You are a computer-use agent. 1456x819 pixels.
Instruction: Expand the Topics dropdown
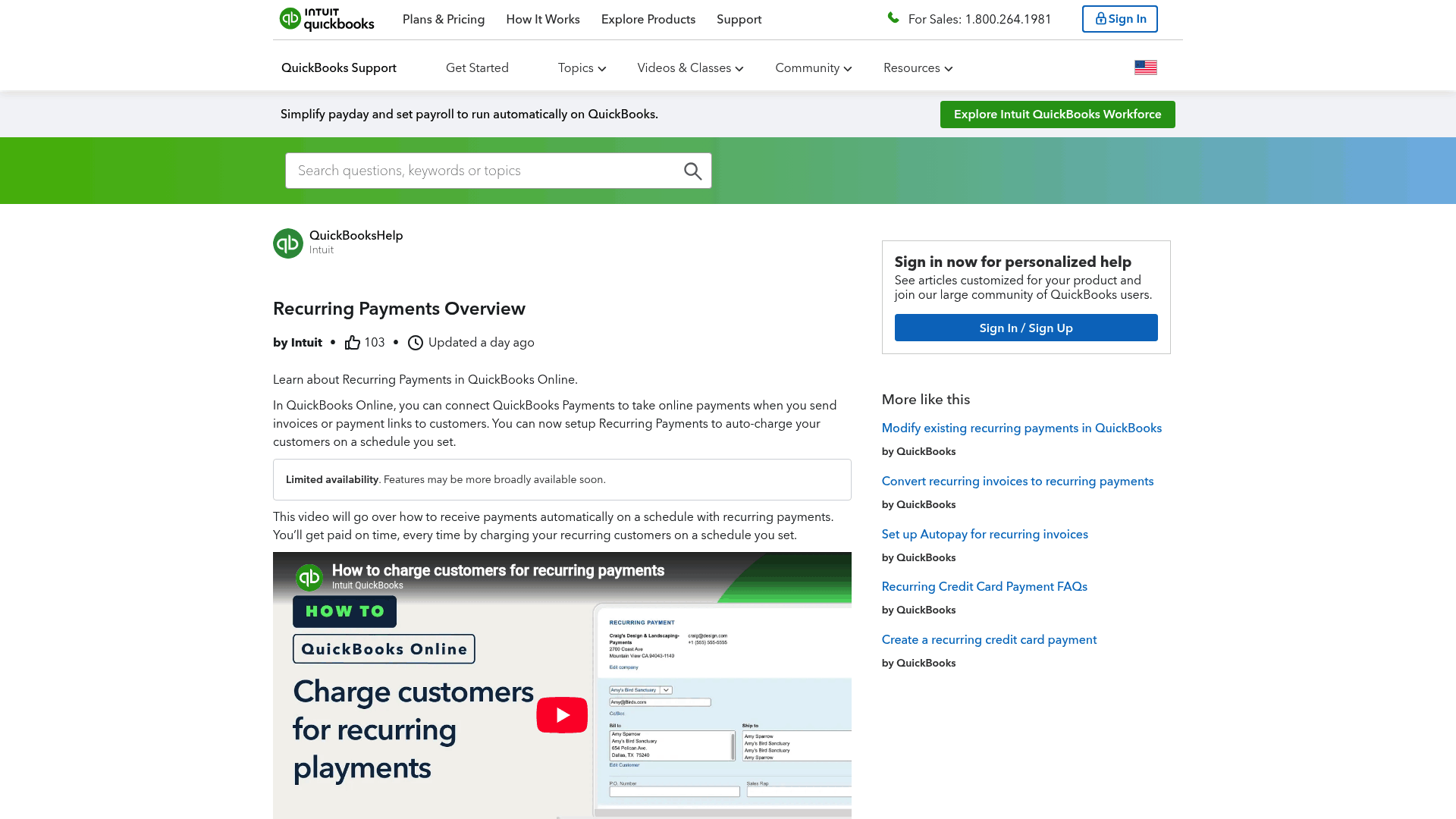pyautogui.click(x=582, y=68)
